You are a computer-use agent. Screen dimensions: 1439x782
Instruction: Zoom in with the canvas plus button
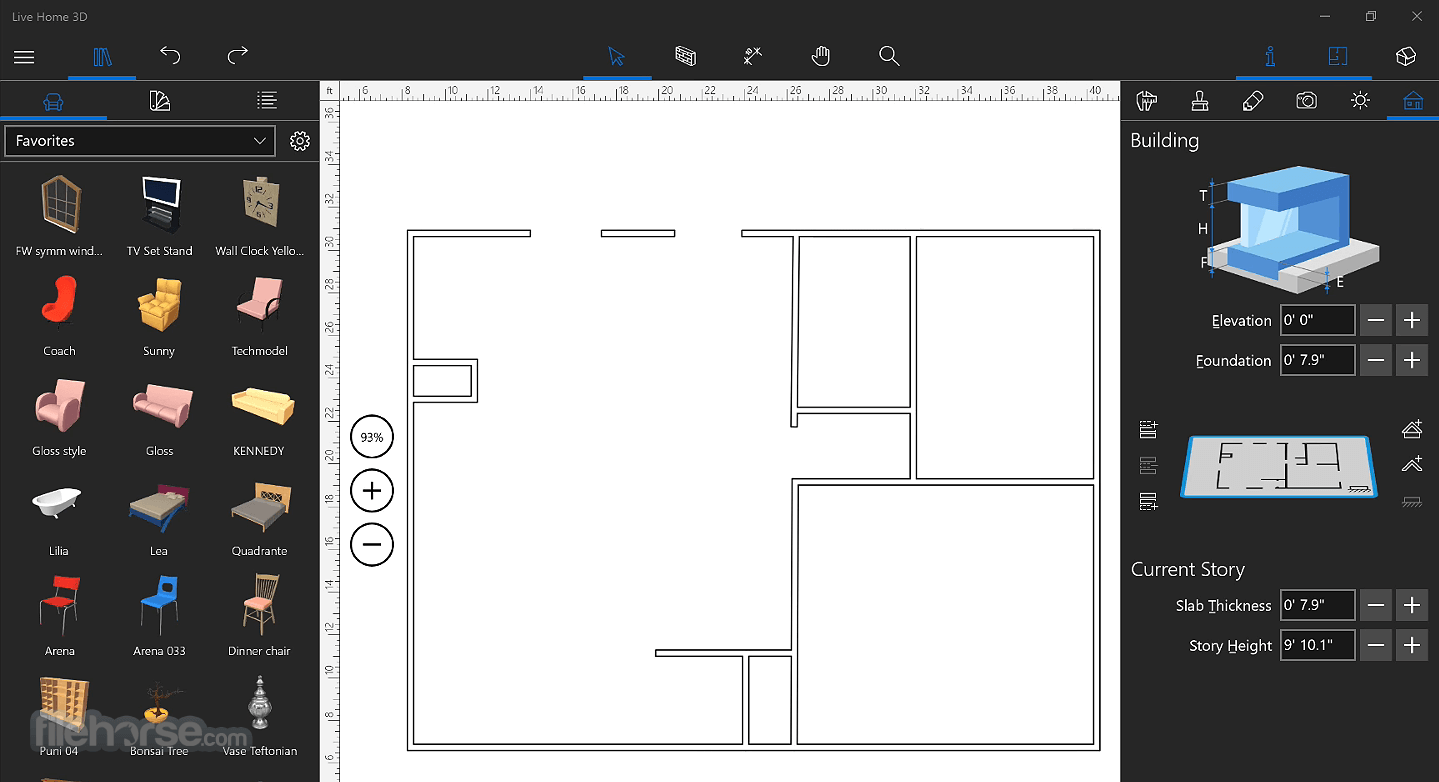pos(372,491)
